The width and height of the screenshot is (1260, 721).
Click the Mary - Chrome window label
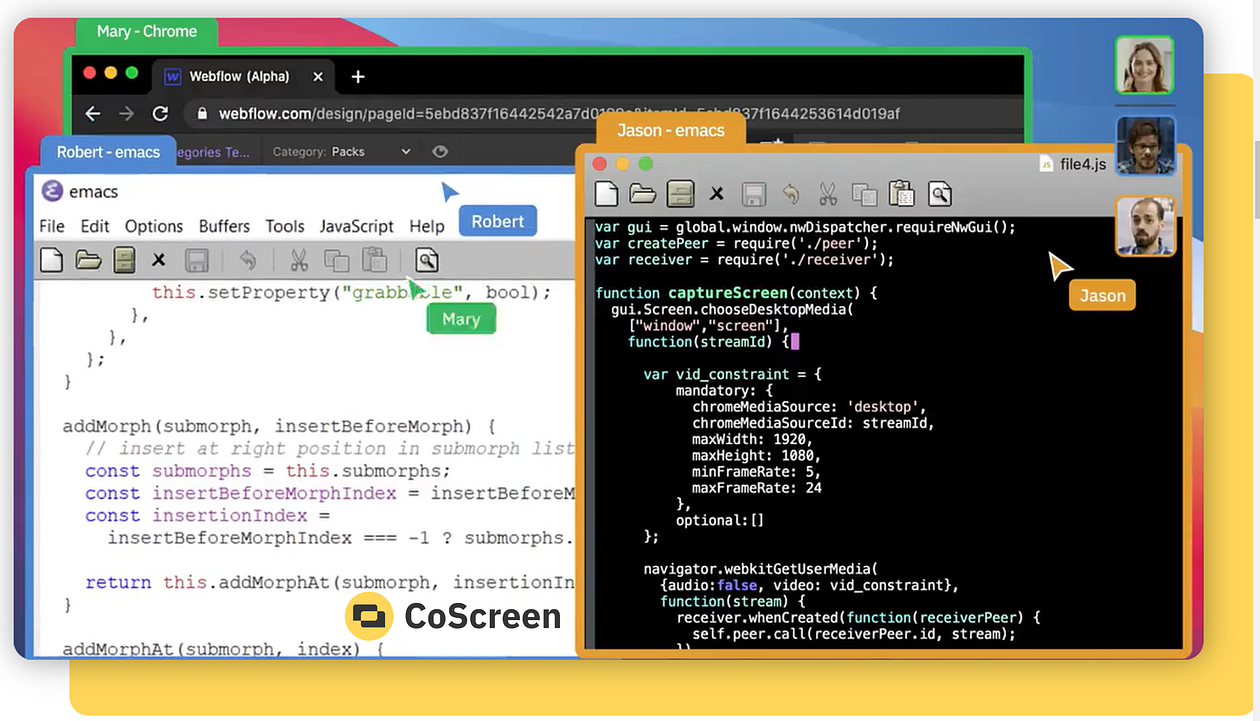tap(147, 31)
